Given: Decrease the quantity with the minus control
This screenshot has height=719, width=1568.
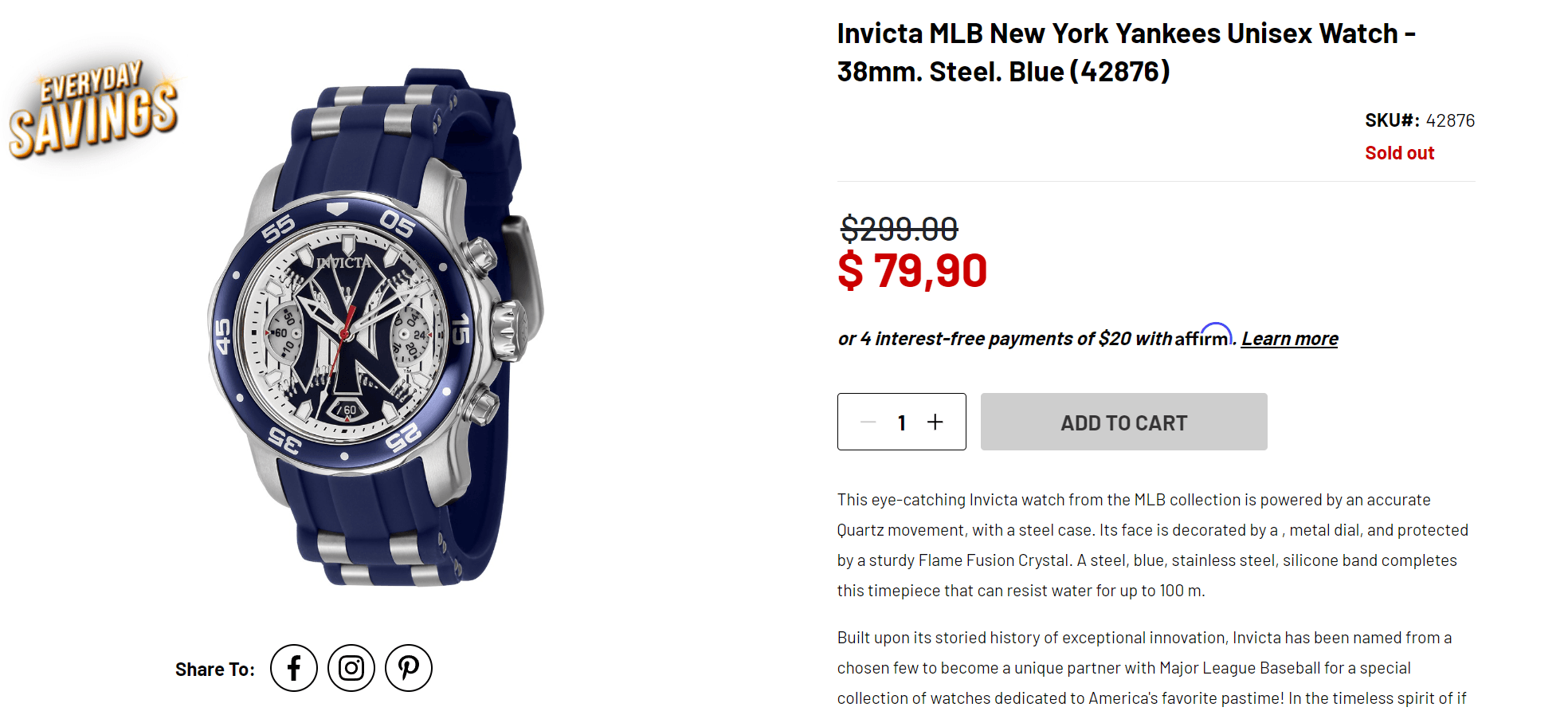Looking at the screenshot, I should (x=868, y=422).
